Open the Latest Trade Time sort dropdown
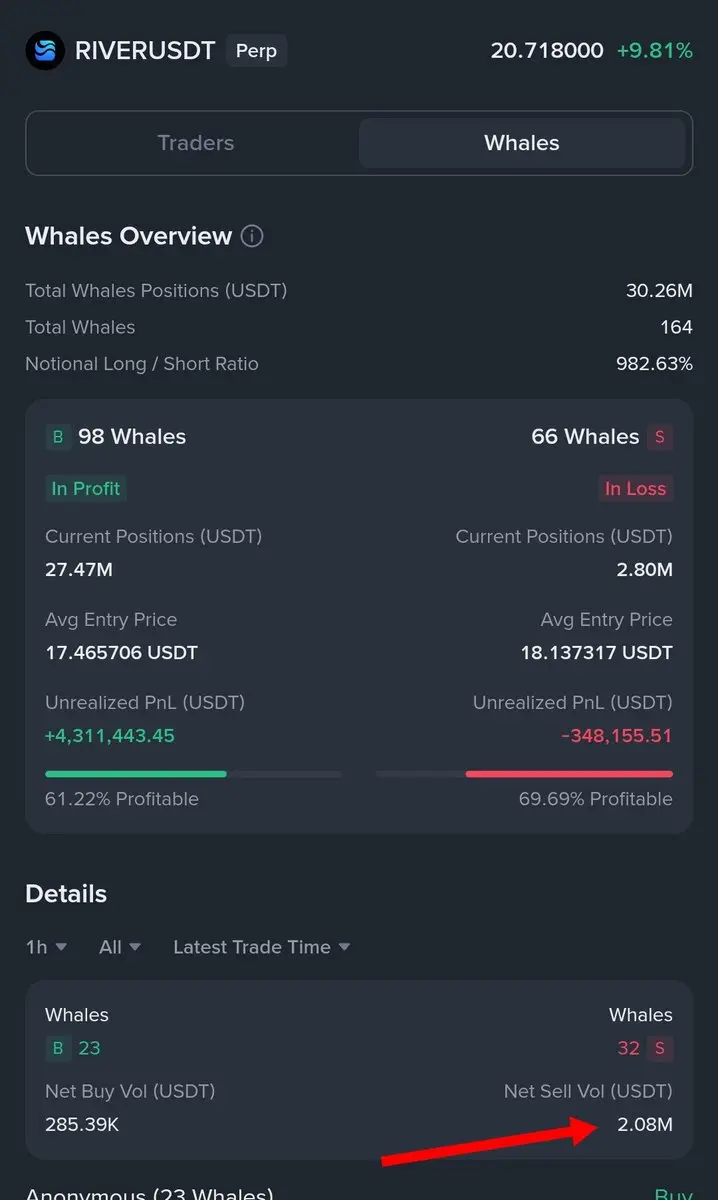 coord(261,947)
